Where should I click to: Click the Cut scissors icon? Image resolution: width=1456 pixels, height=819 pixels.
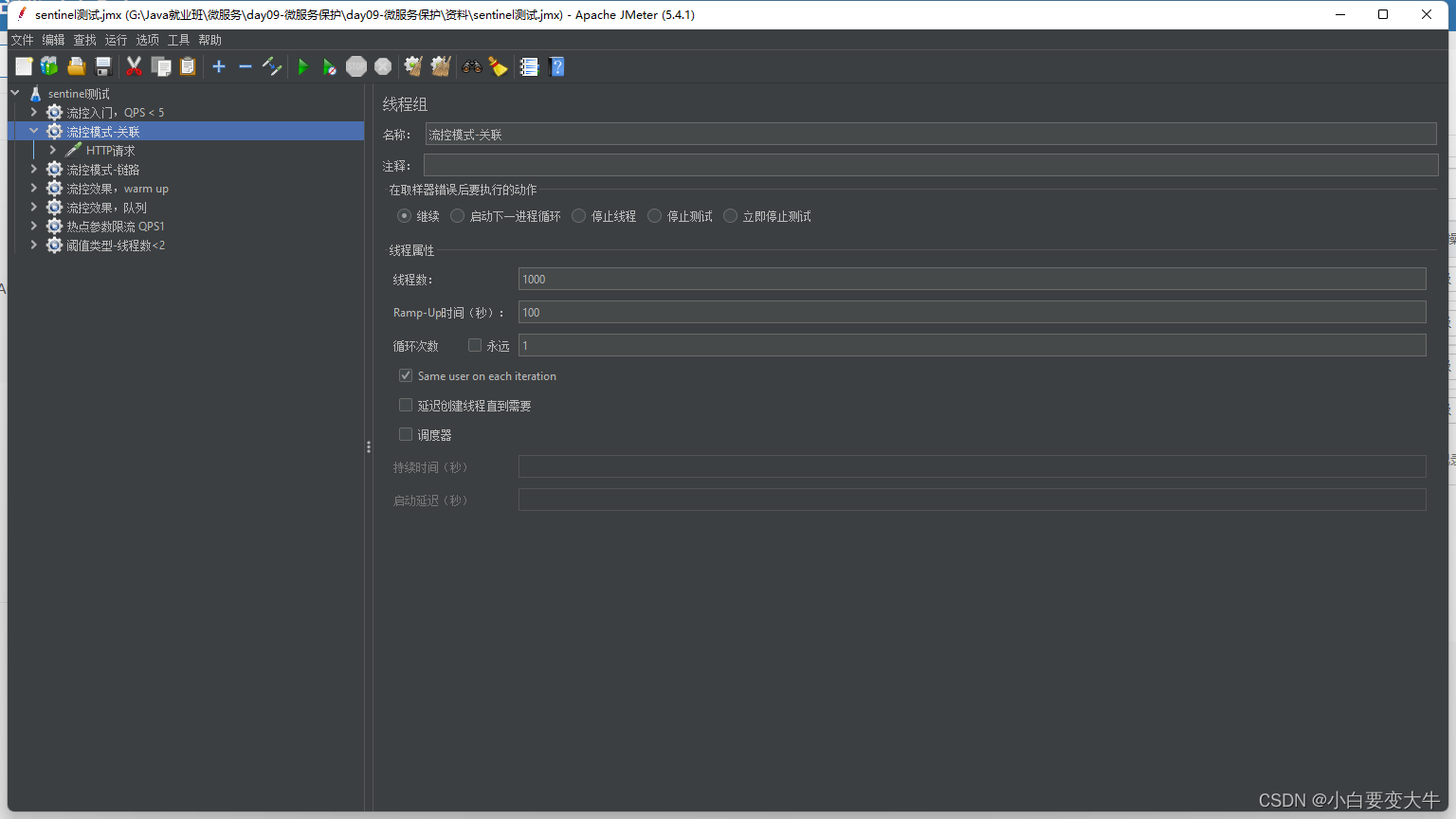pyautogui.click(x=134, y=66)
